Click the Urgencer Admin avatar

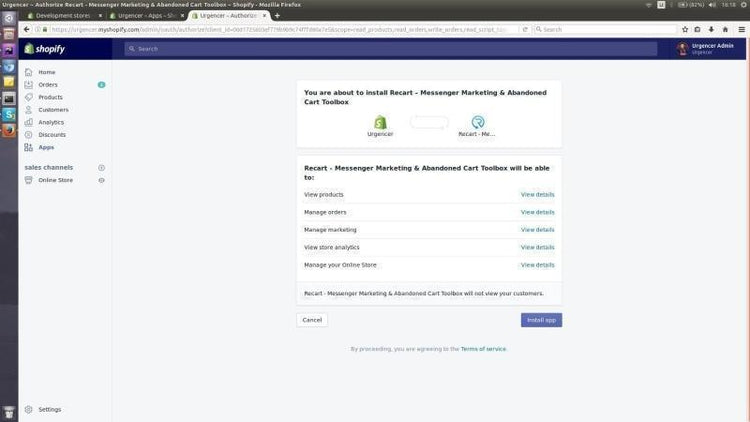683,48
